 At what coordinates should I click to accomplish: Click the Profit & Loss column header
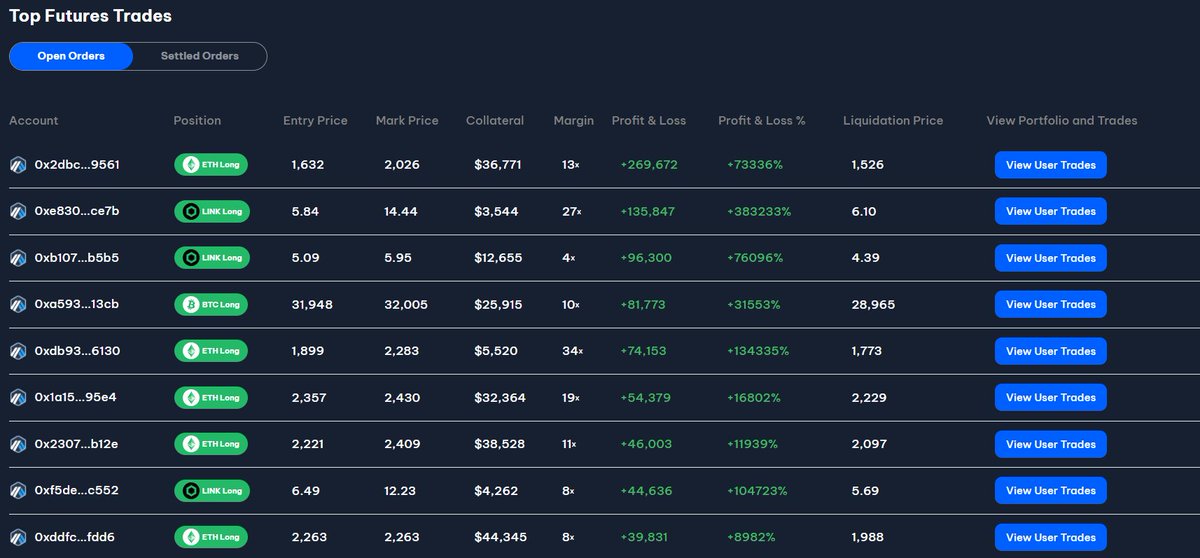point(649,120)
